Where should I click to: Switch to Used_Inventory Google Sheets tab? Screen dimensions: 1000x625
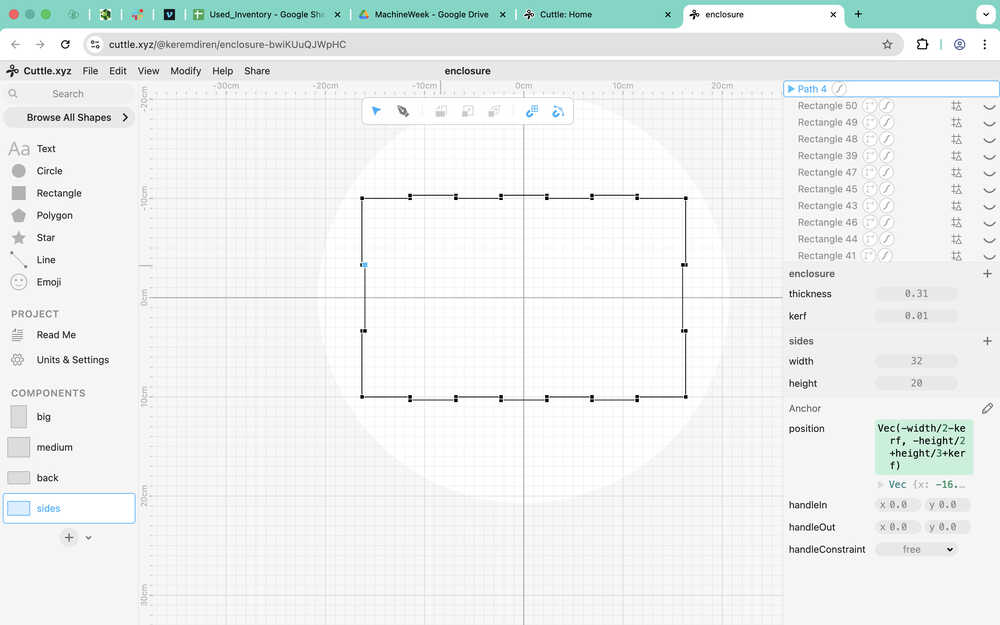(x=267, y=14)
